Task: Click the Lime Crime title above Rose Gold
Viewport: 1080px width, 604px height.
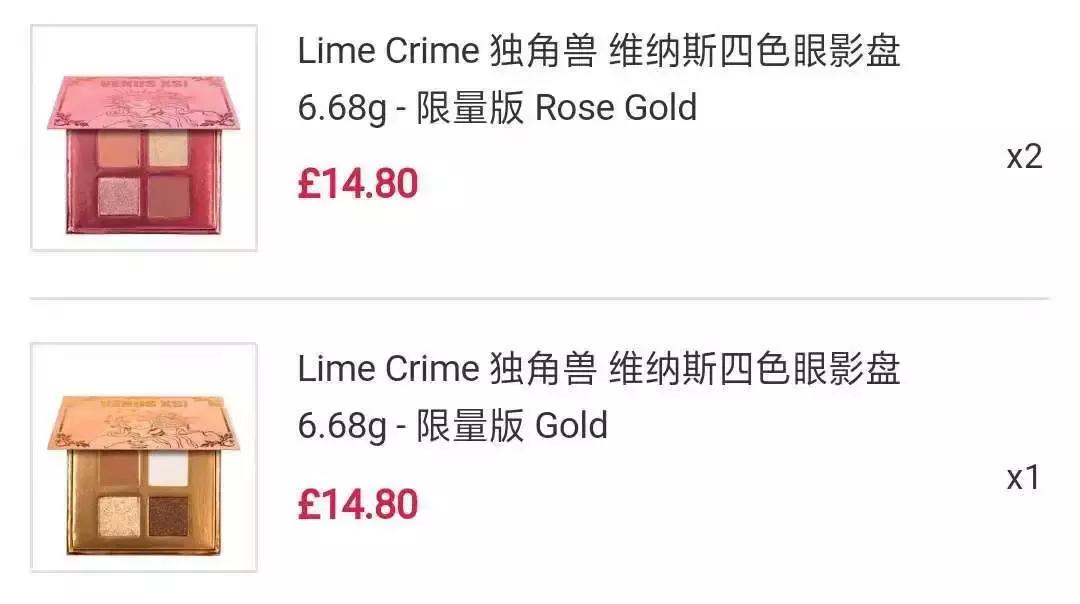Action: pos(598,52)
